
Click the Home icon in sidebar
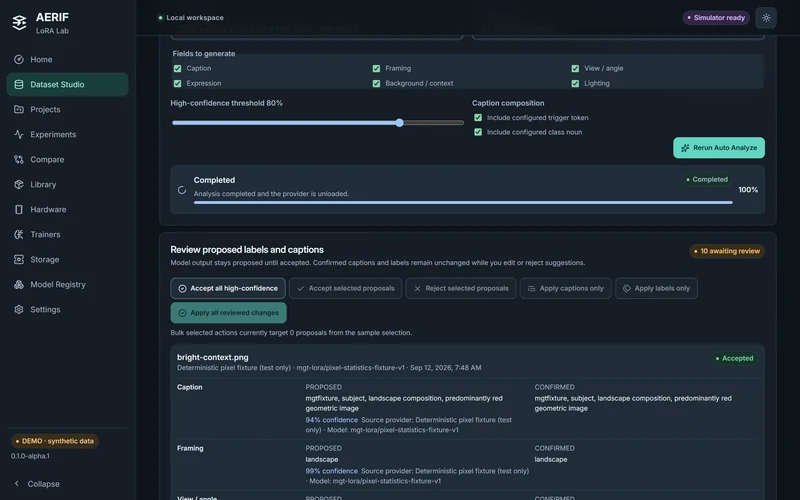(19, 60)
